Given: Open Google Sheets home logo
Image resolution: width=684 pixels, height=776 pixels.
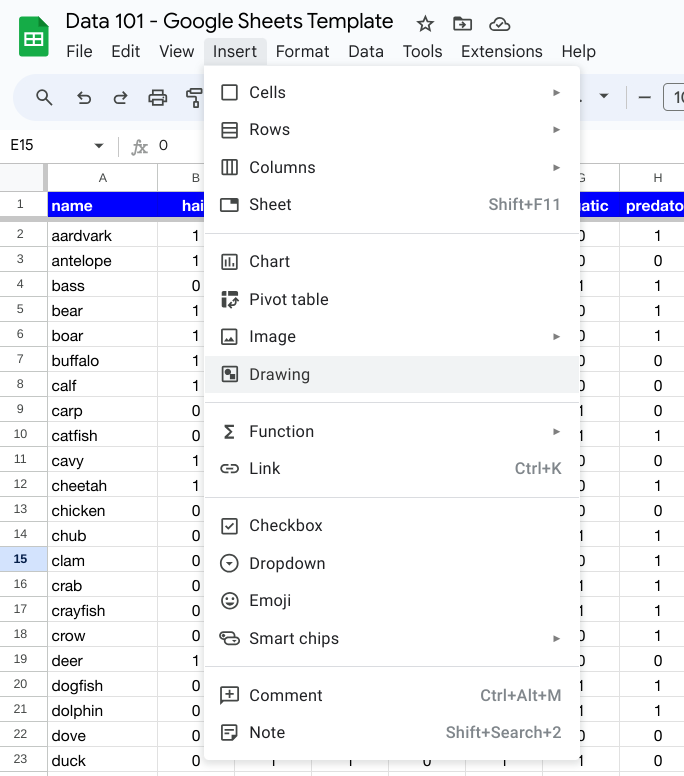Looking at the screenshot, I should 34,37.
